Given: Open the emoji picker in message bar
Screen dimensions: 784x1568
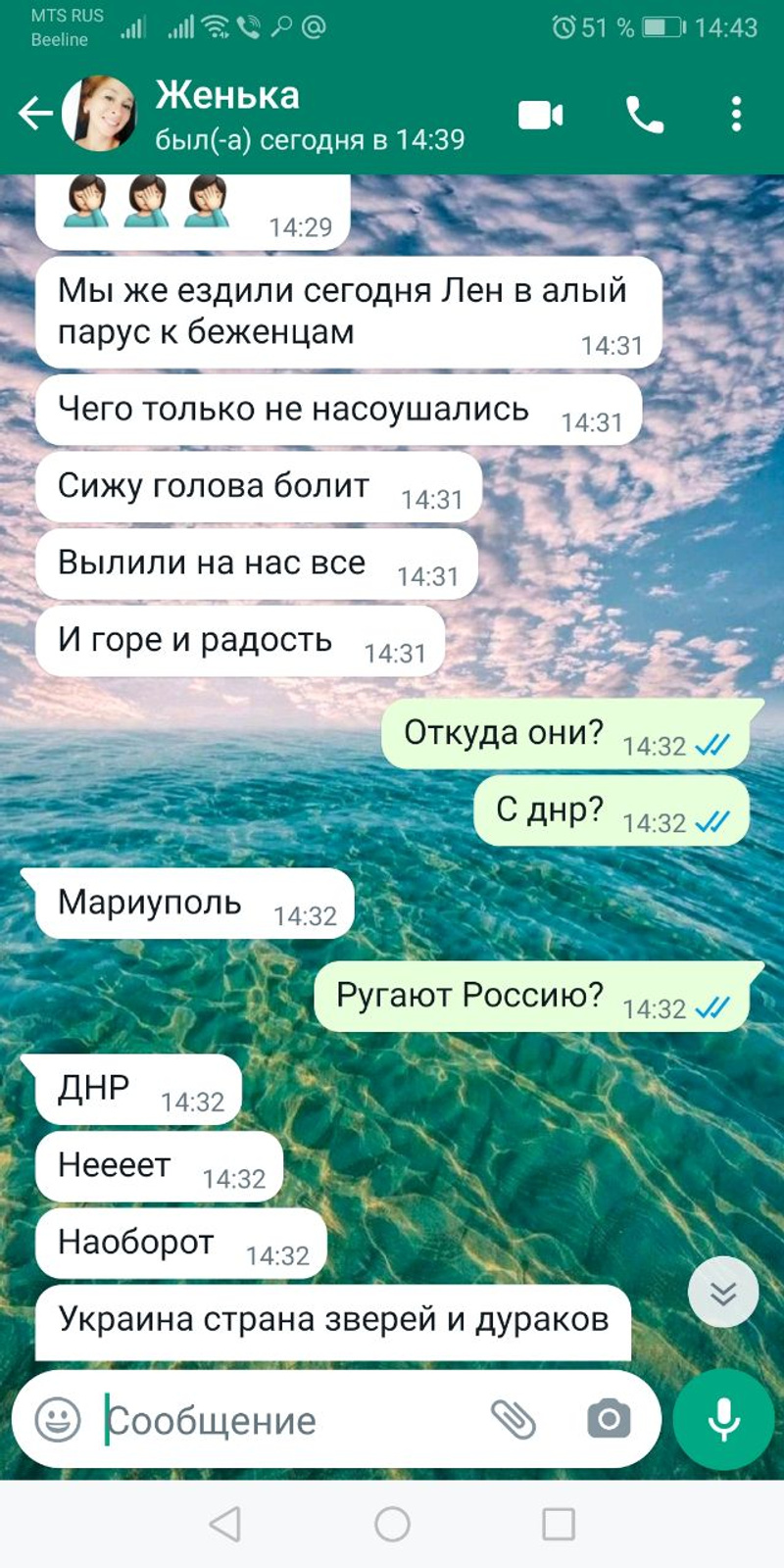Looking at the screenshot, I should 58,1419.
